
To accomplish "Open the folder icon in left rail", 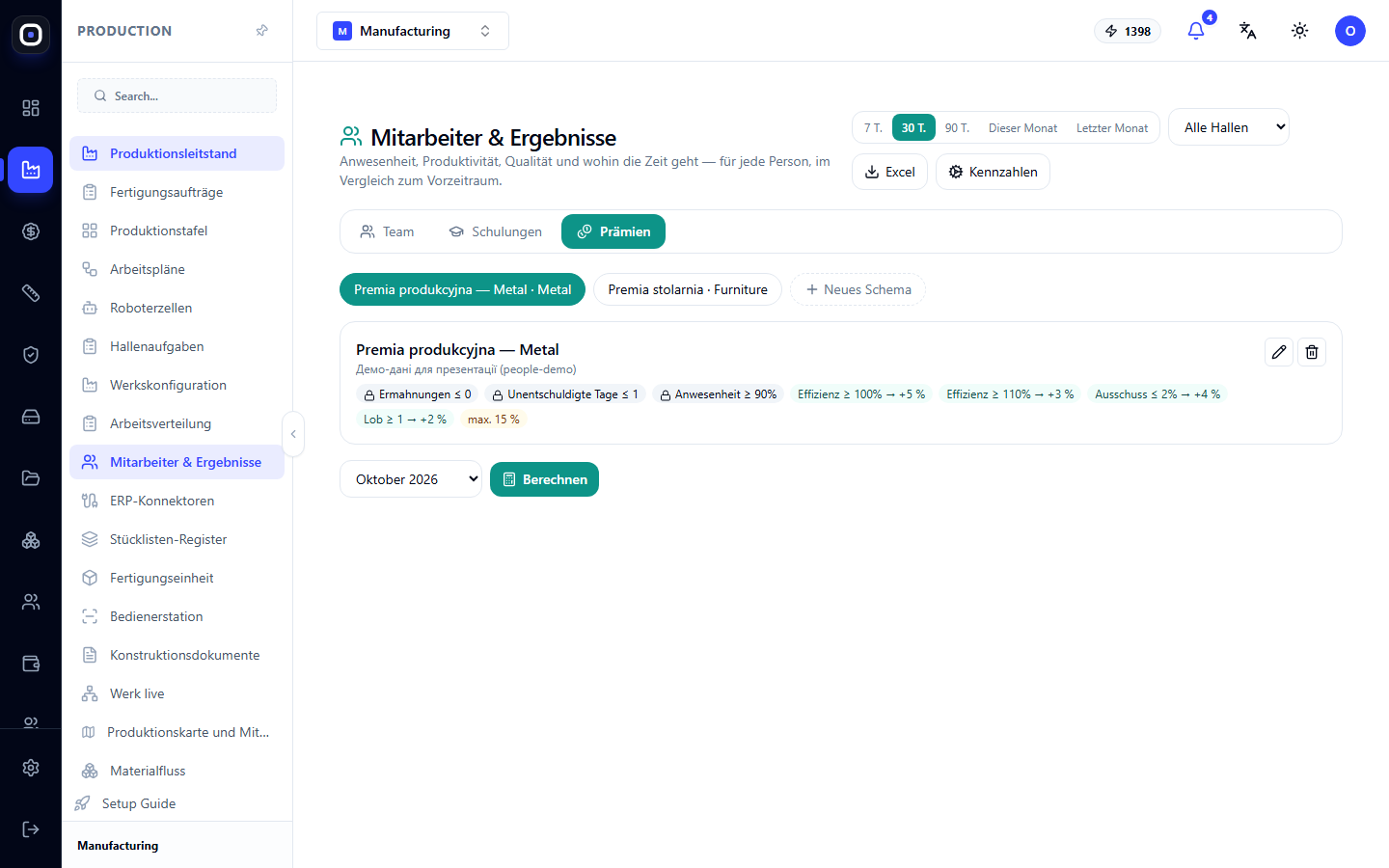I will [x=31, y=478].
